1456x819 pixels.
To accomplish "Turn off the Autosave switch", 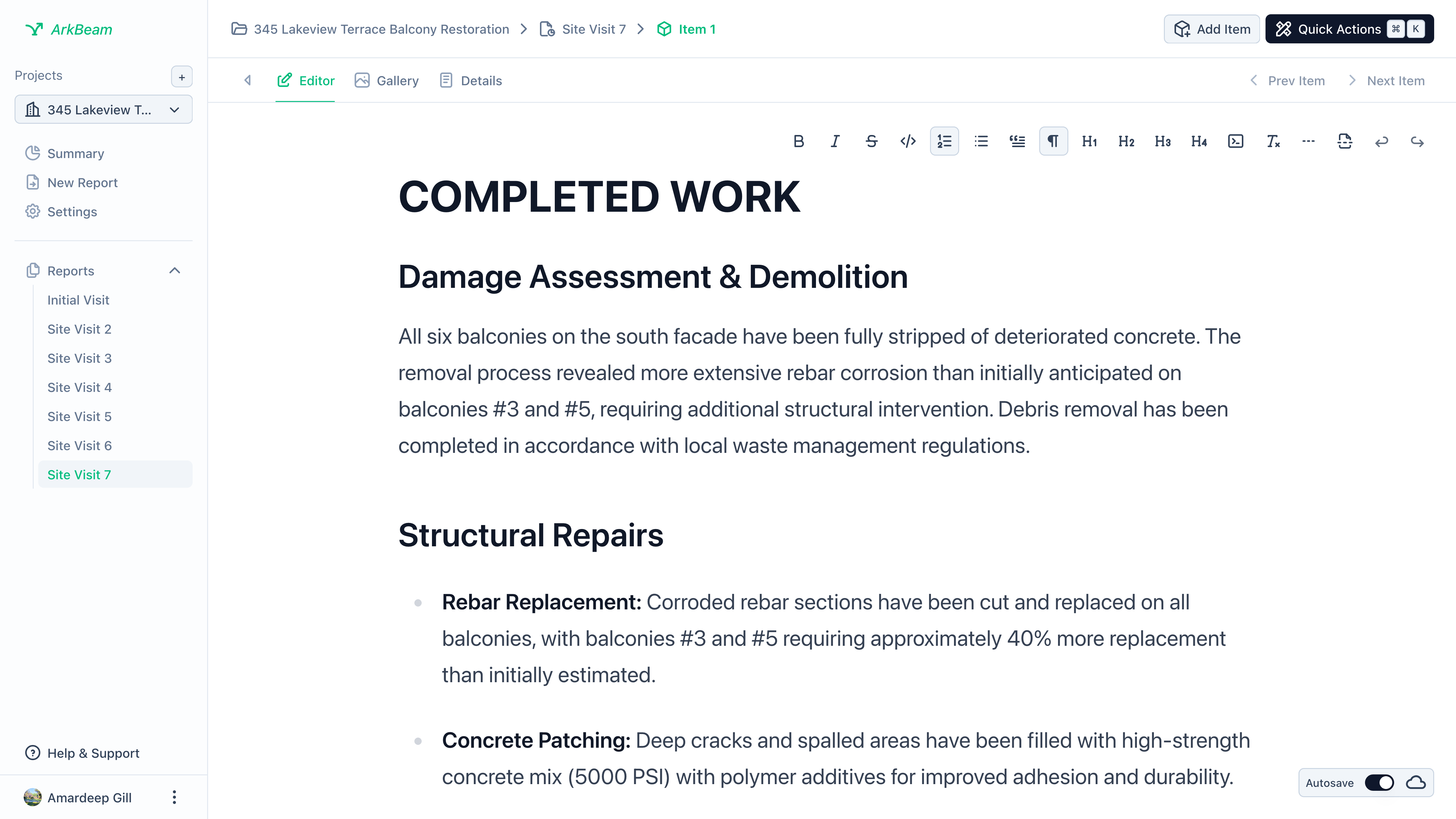I will (1379, 783).
